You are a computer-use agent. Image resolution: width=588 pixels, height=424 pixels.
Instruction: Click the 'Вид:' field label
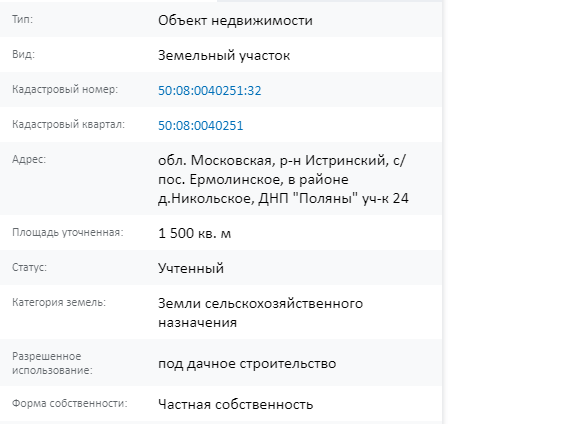point(23,54)
